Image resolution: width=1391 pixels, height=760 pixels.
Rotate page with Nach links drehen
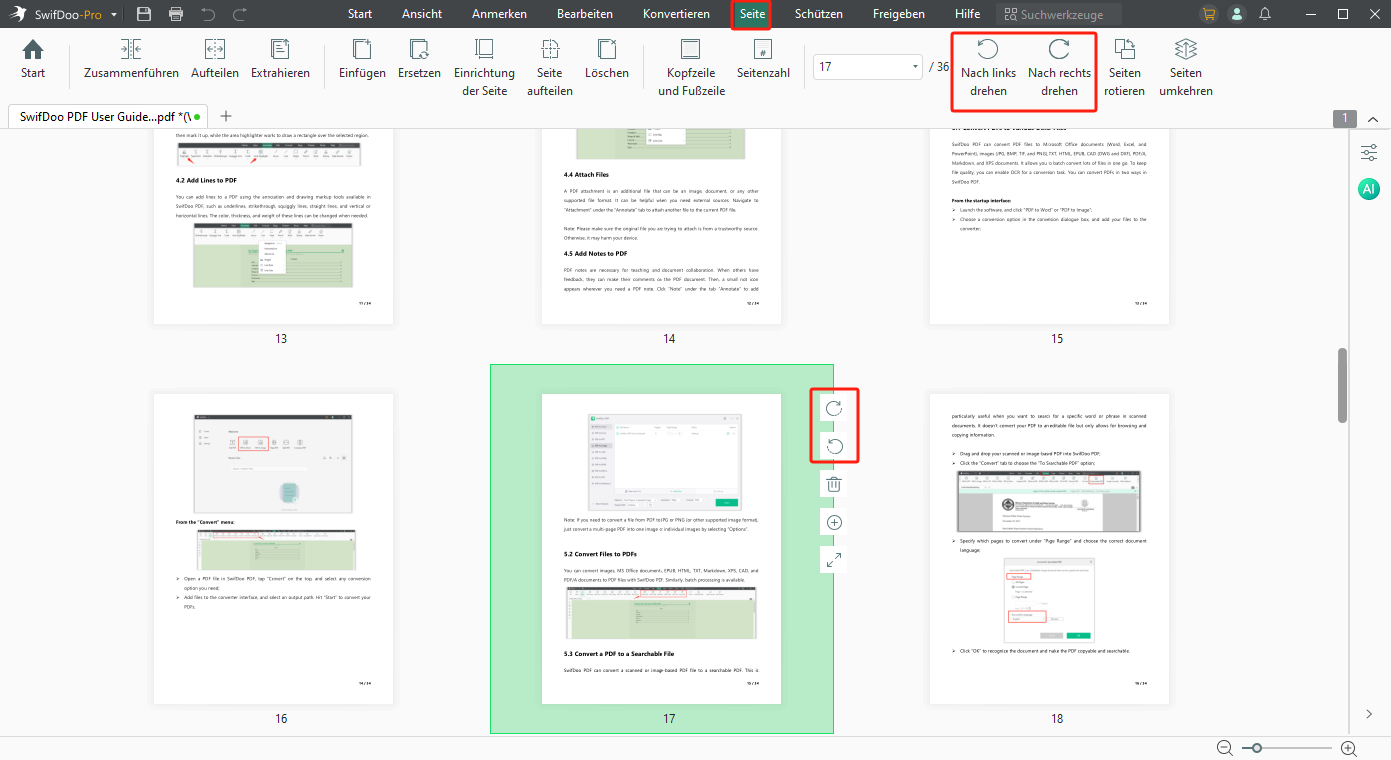coord(988,68)
